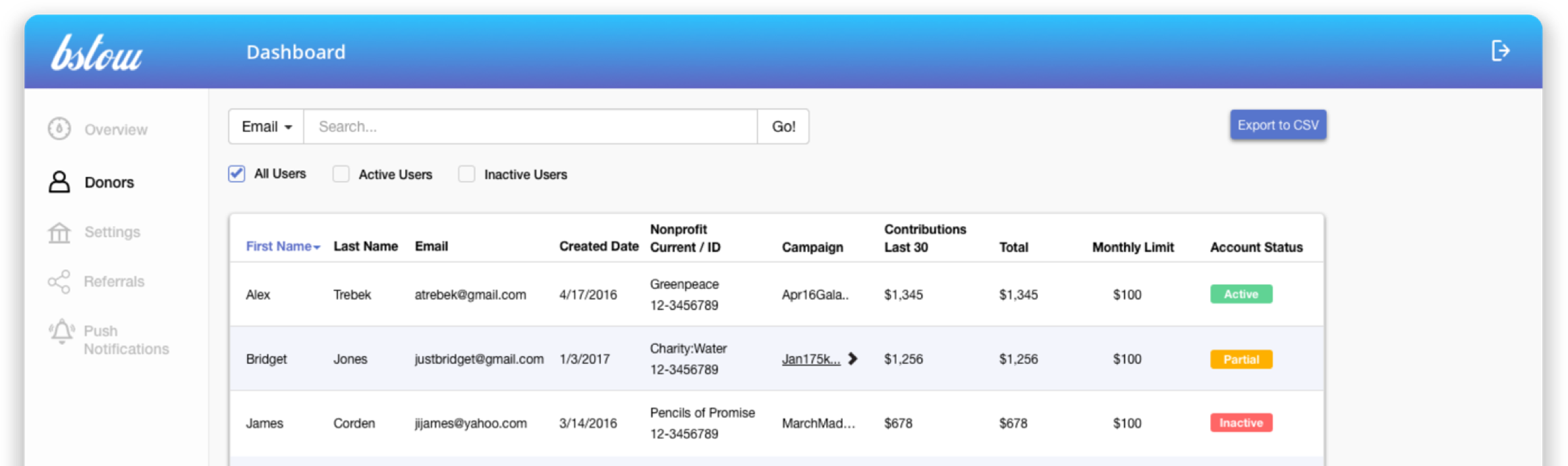Screen dimensions: 1568x466
Task: Click the Settings bank building icon
Action: 59,232
